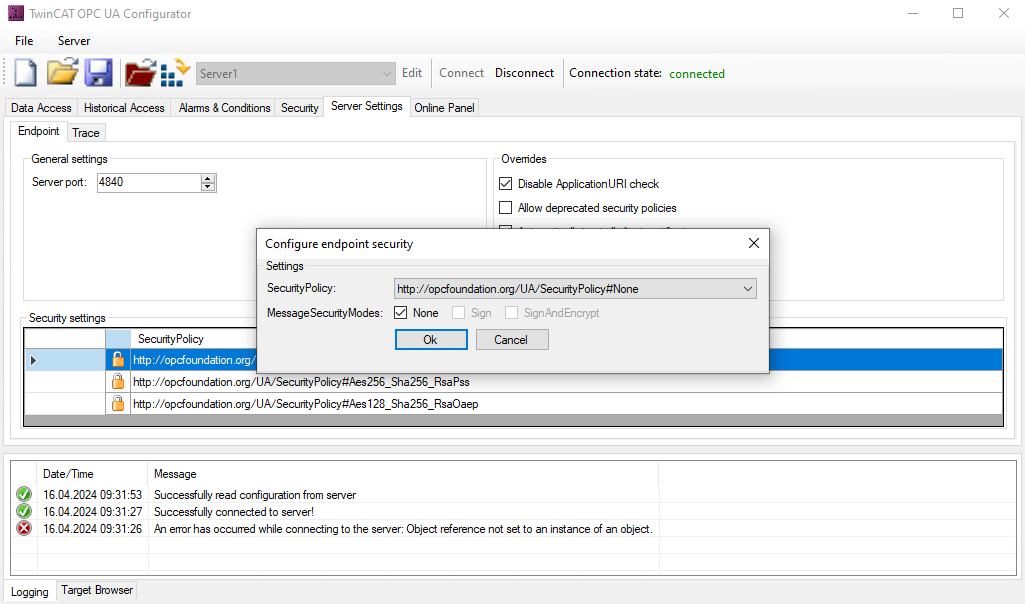The image size is (1025, 604).
Task: Switch to the Online Panel tab
Action: (x=444, y=108)
